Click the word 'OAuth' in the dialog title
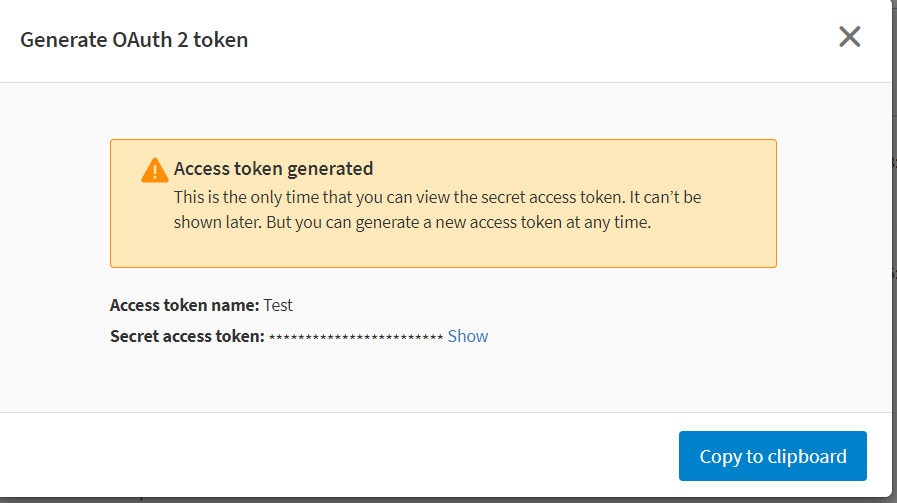 [142, 39]
